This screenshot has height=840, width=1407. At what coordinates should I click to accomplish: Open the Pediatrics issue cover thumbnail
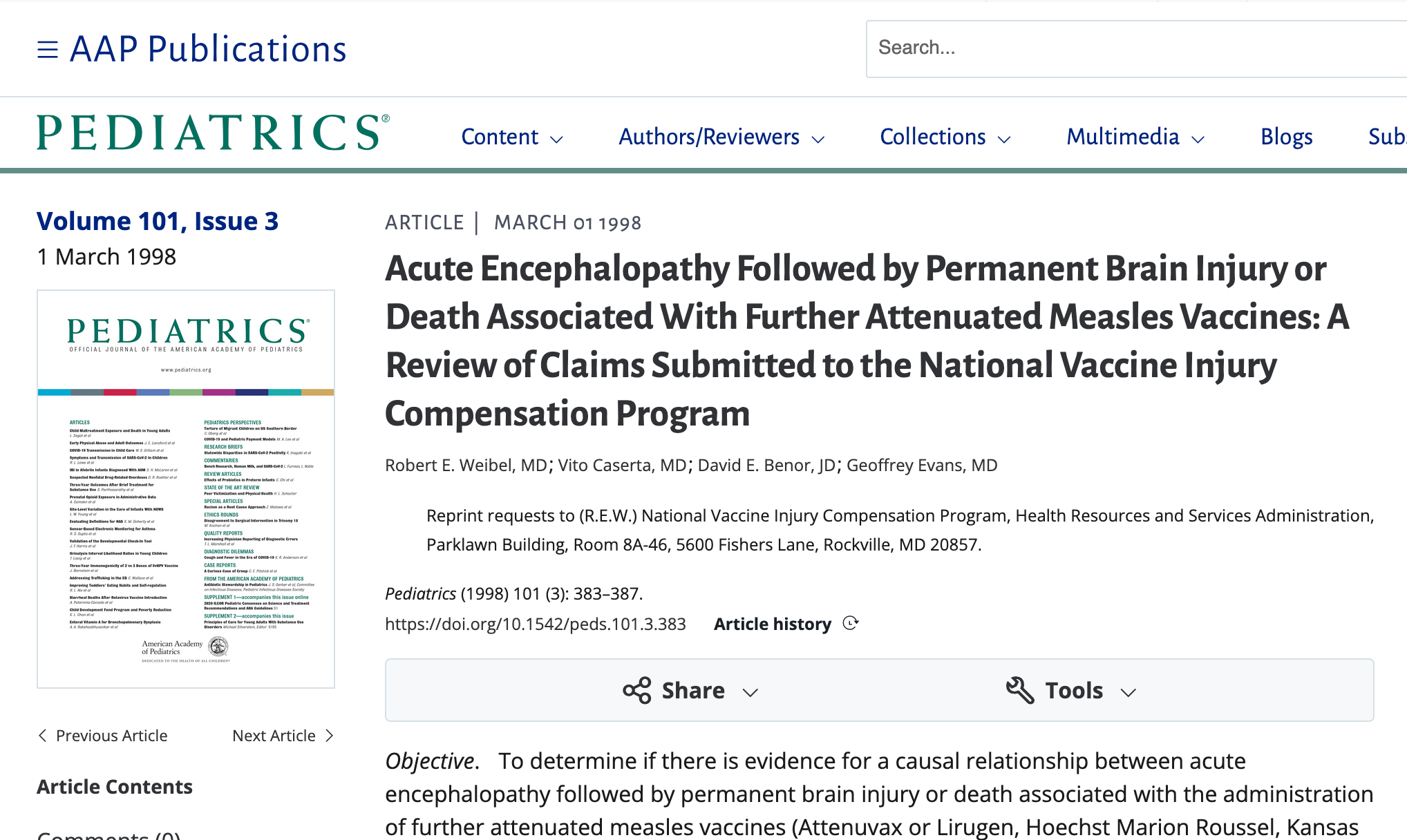click(186, 489)
